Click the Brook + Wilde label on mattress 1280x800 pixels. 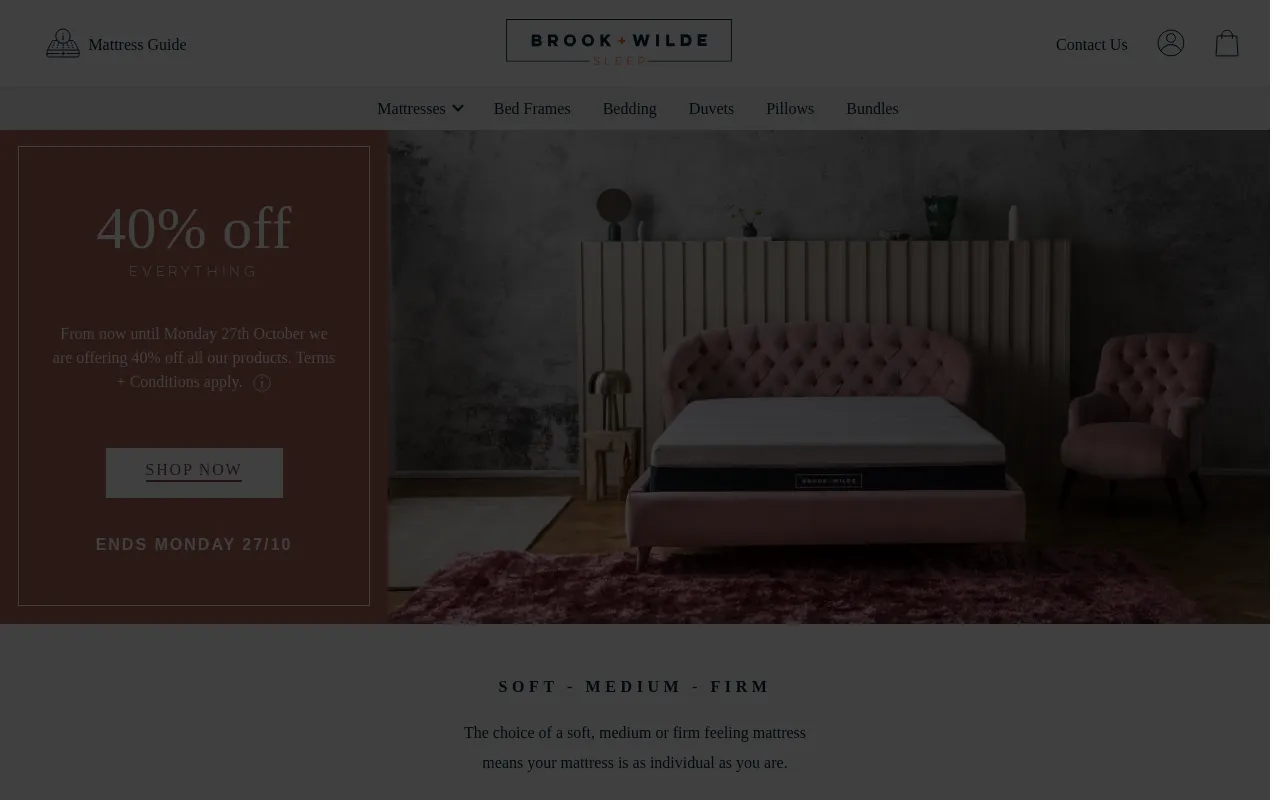(x=829, y=480)
